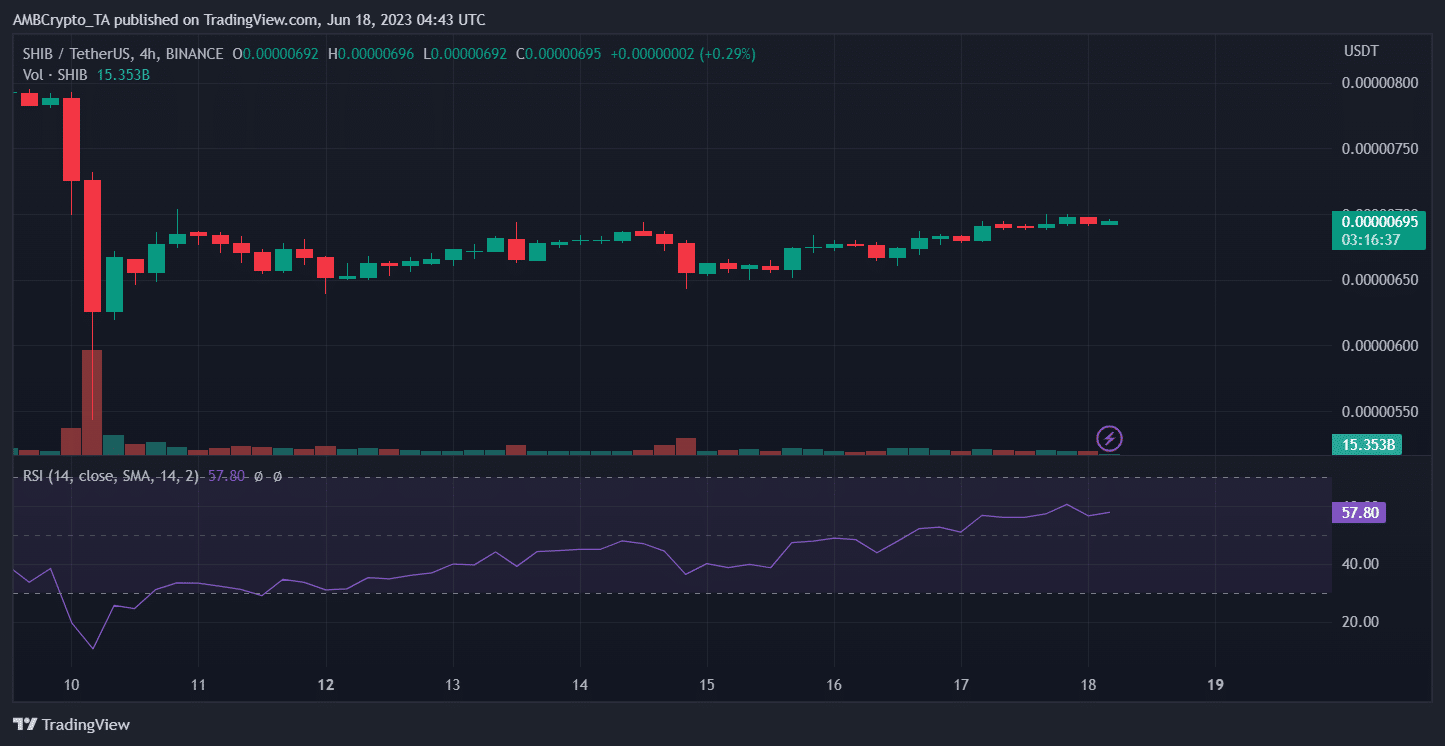The width and height of the screenshot is (1445, 746).
Task: Select the RSI (14, close, SMA, 14, 2) legend
Action: 111,477
